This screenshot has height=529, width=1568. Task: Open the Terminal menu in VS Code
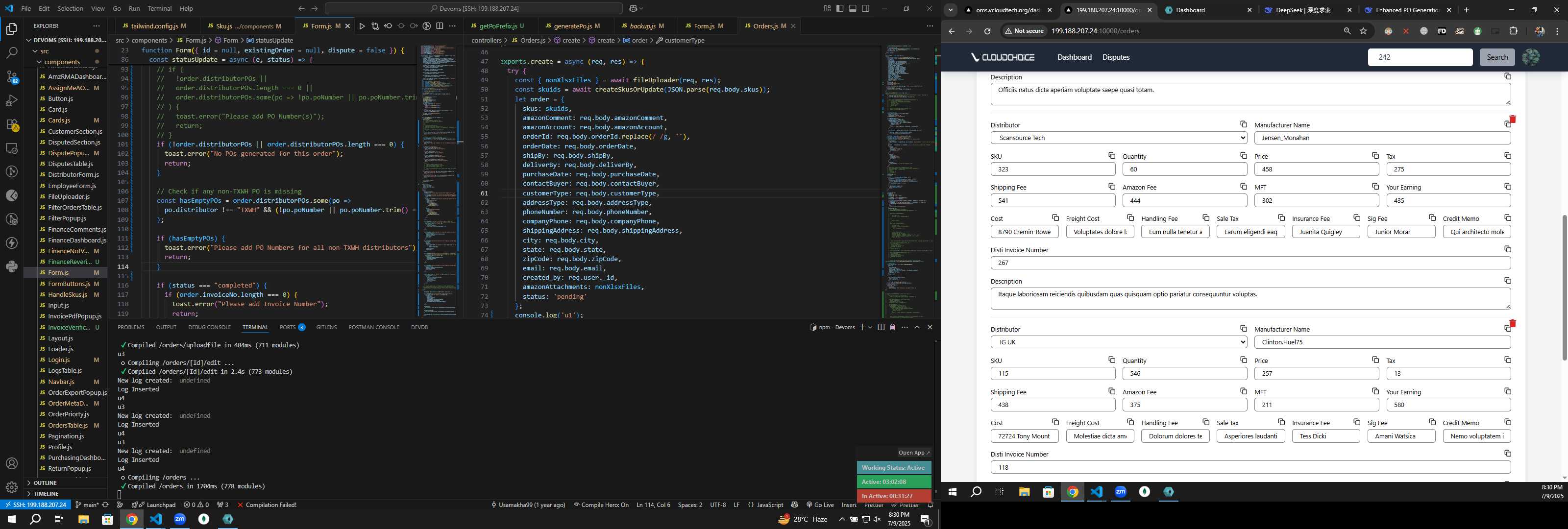coord(159,8)
